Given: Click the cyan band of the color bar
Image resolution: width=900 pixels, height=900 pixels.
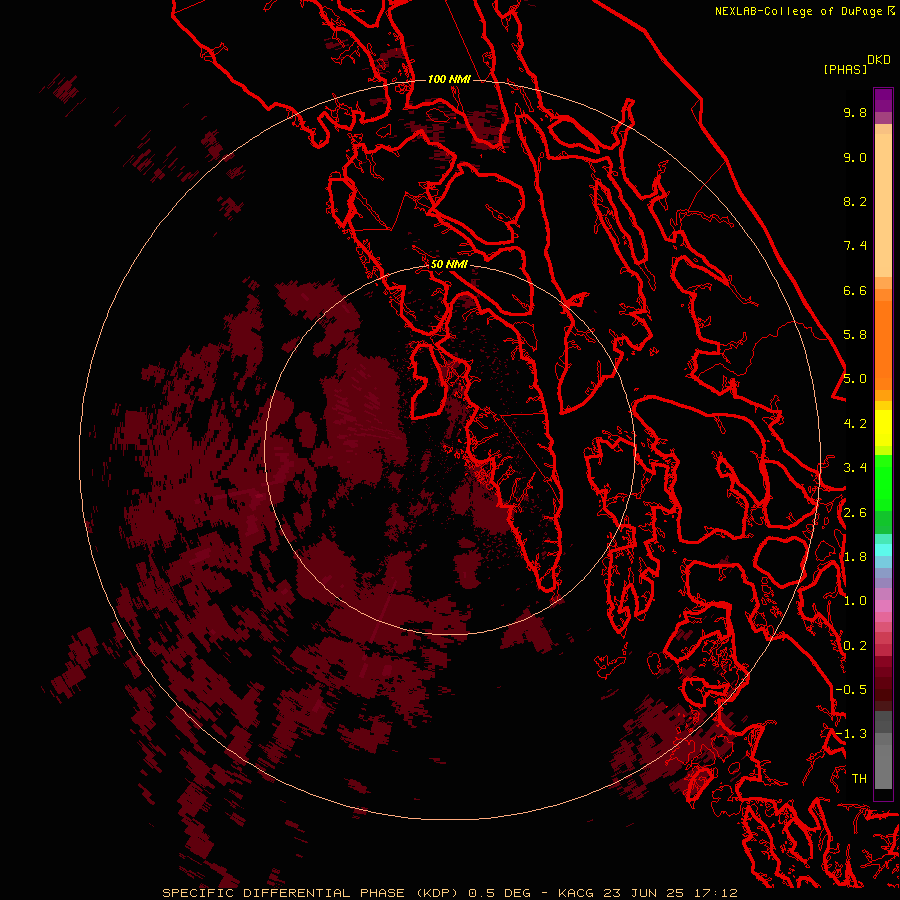Looking at the screenshot, I should 883,549.
